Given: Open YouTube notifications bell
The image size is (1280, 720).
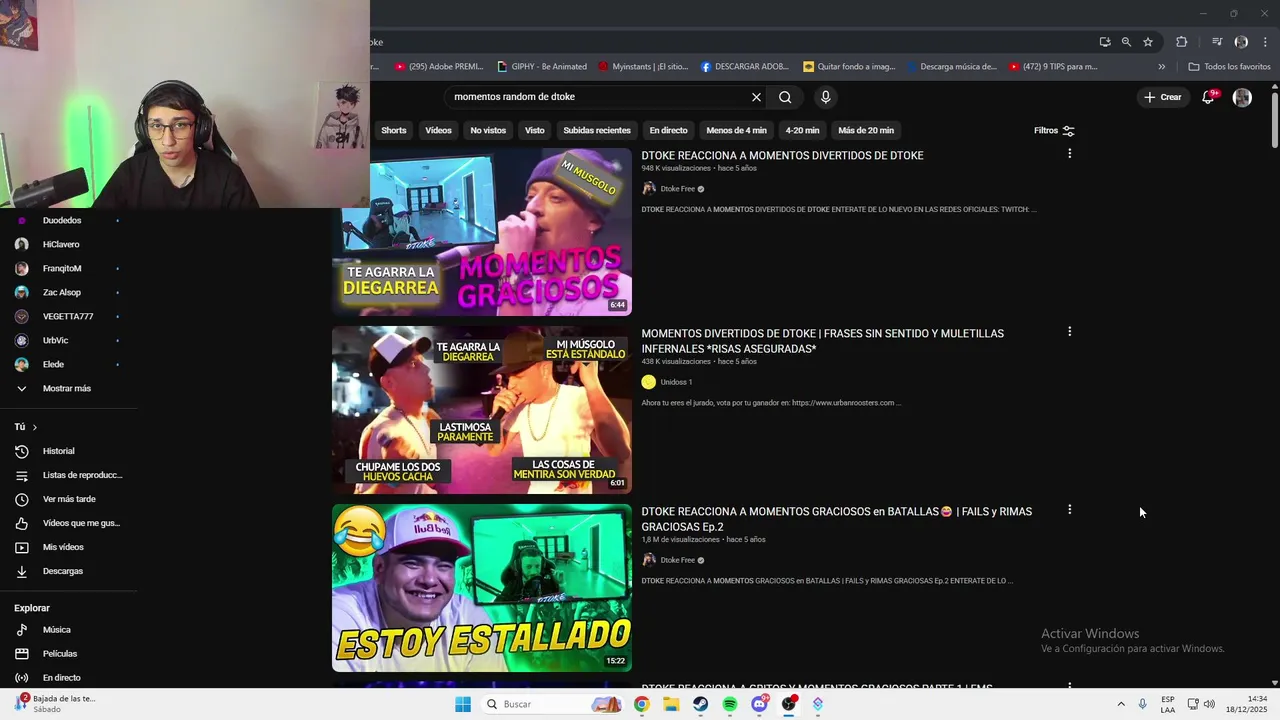Looking at the screenshot, I should tap(1208, 97).
